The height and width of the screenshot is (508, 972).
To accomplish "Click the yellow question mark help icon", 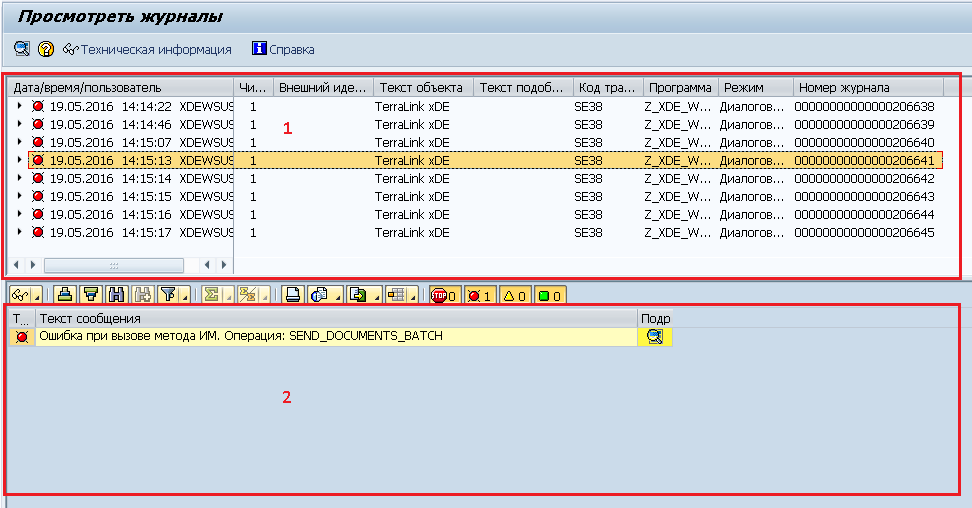I will click(45, 49).
